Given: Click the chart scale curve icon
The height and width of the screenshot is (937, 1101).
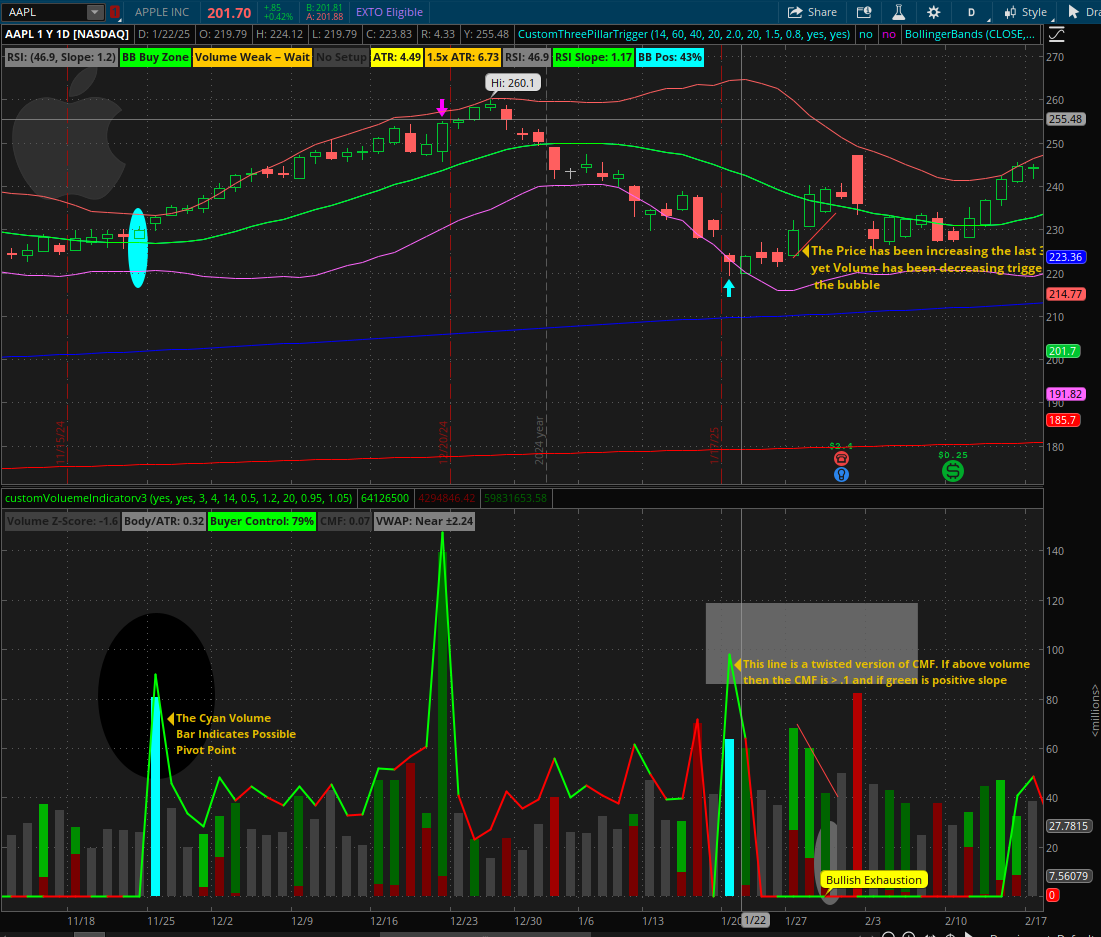Looking at the screenshot, I should click(1056, 34).
